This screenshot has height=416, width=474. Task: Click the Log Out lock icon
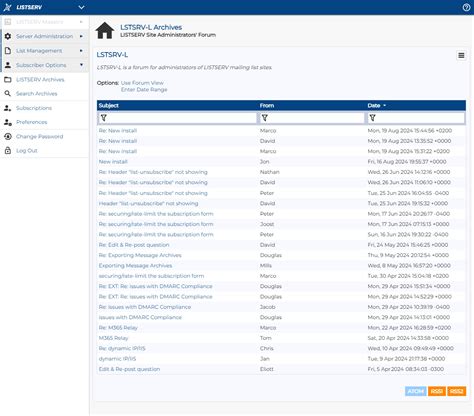pyautogui.click(x=8, y=151)
